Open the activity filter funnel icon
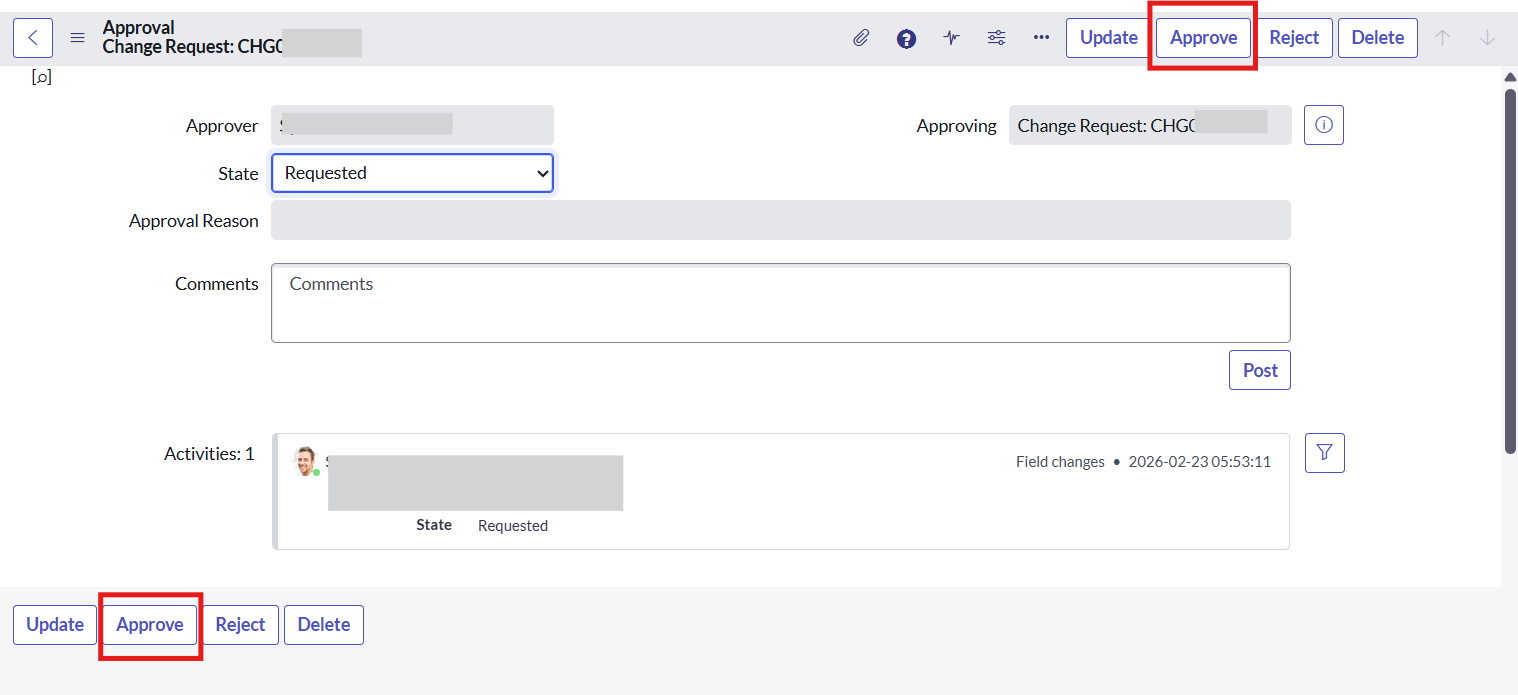 pyautogui.click(x=1325, y=453)
